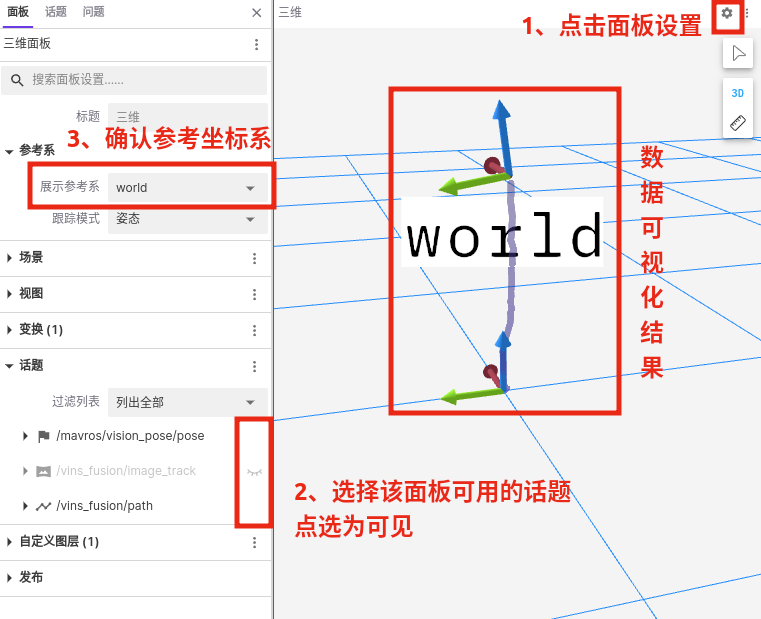Switch to the 问题 tab
Screen dimensions: 761x619
tap(93, 12)
